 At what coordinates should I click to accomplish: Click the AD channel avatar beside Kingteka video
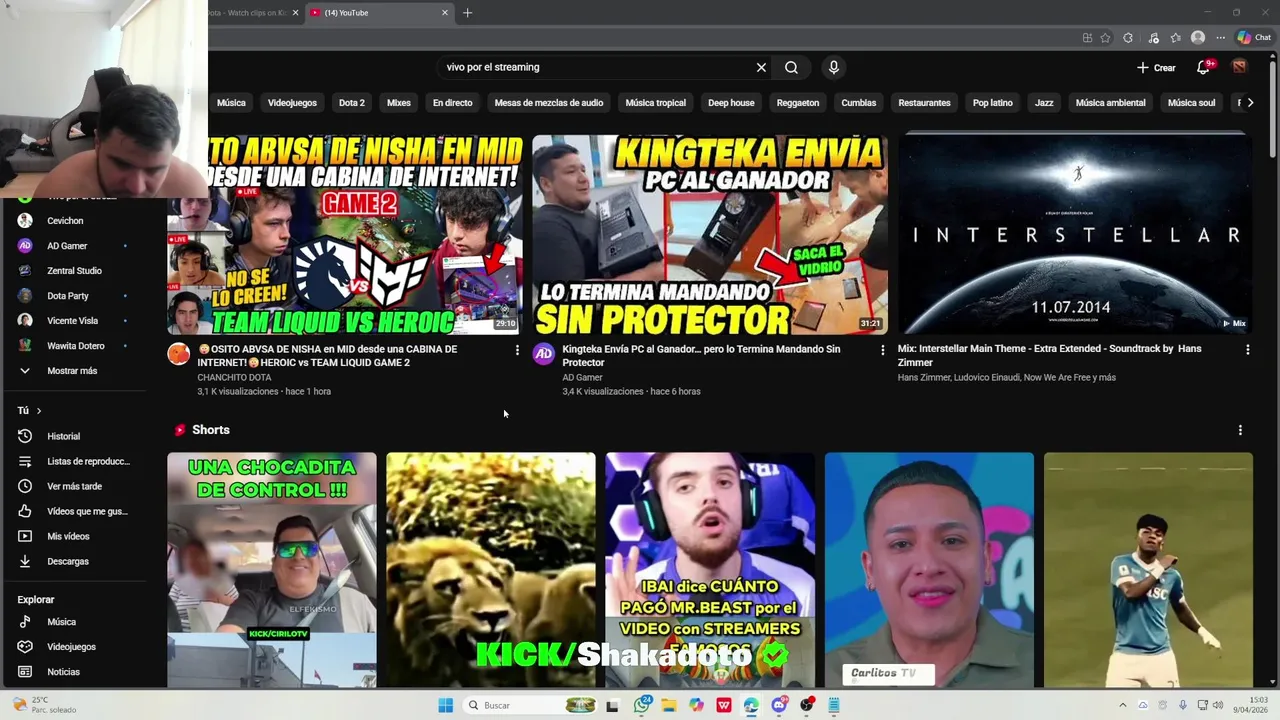tap(543, 354)
